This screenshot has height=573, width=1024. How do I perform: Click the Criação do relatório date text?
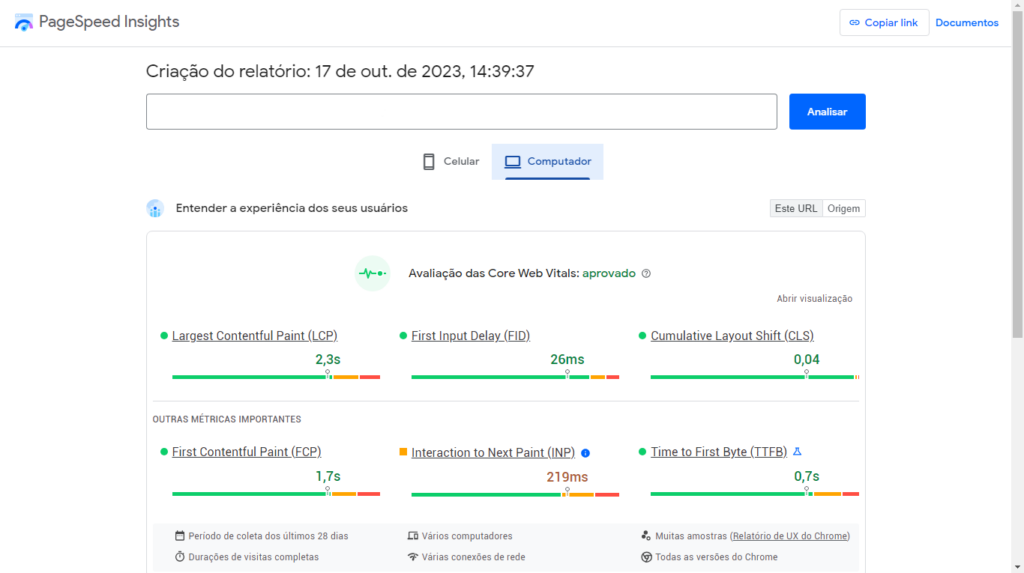click(340, 71)
